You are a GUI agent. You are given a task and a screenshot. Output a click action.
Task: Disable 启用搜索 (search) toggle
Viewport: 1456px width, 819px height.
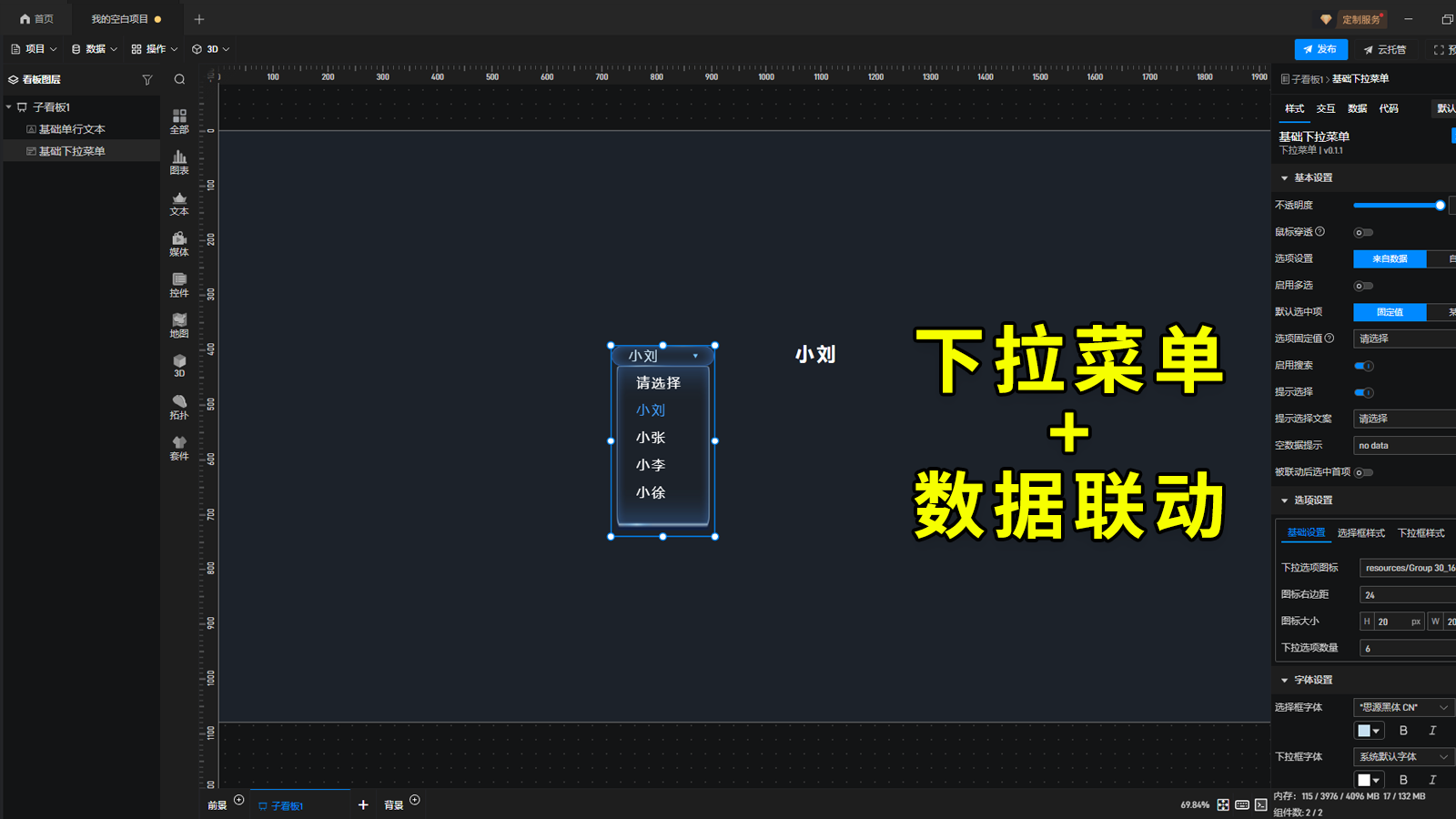click(x=1365, y=365)
